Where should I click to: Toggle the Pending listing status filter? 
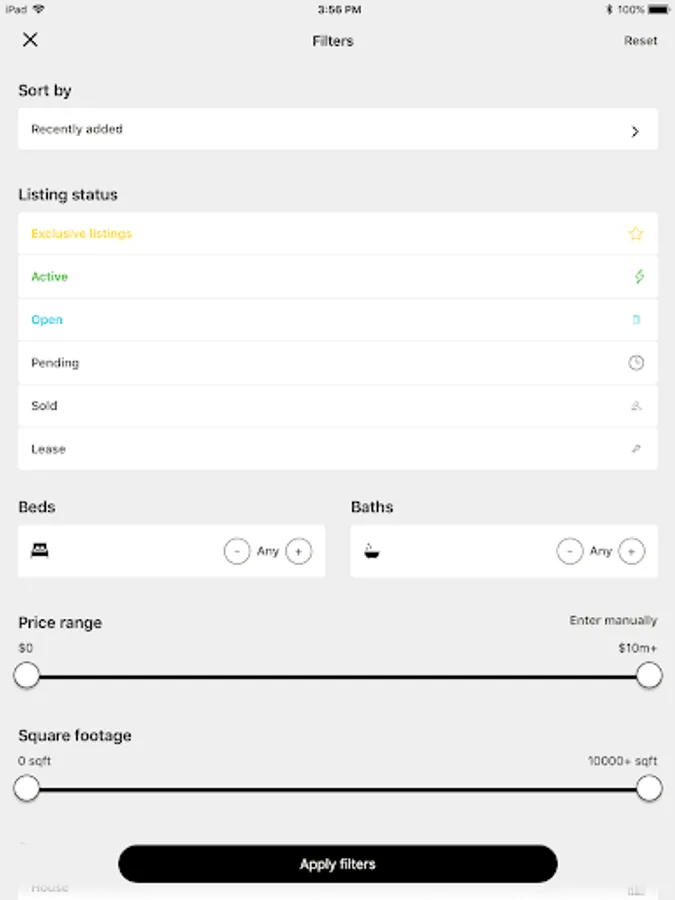pyautogui.click(x=338, y=363)
